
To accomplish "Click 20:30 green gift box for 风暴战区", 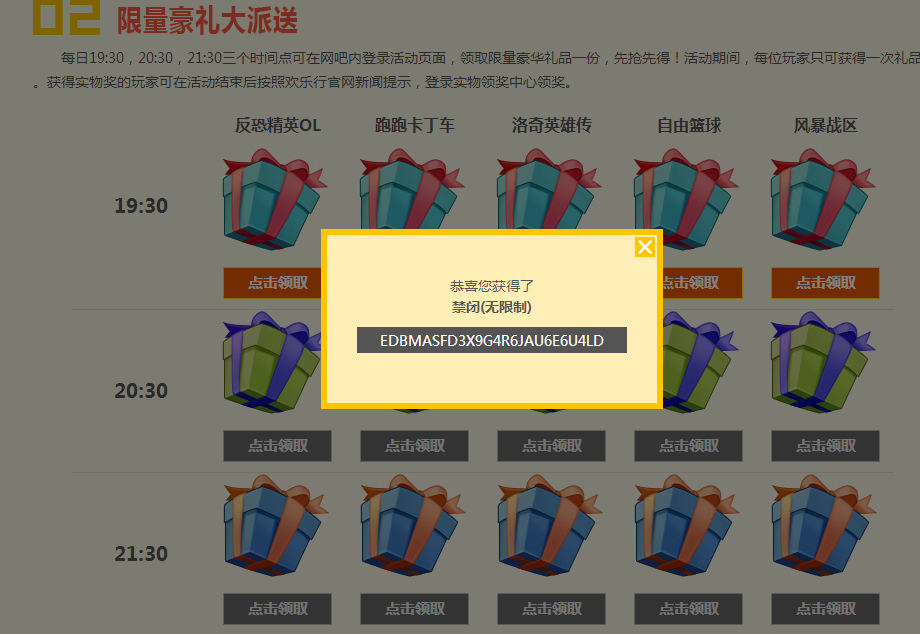I will pyautogui.click(x=823, y=362).
